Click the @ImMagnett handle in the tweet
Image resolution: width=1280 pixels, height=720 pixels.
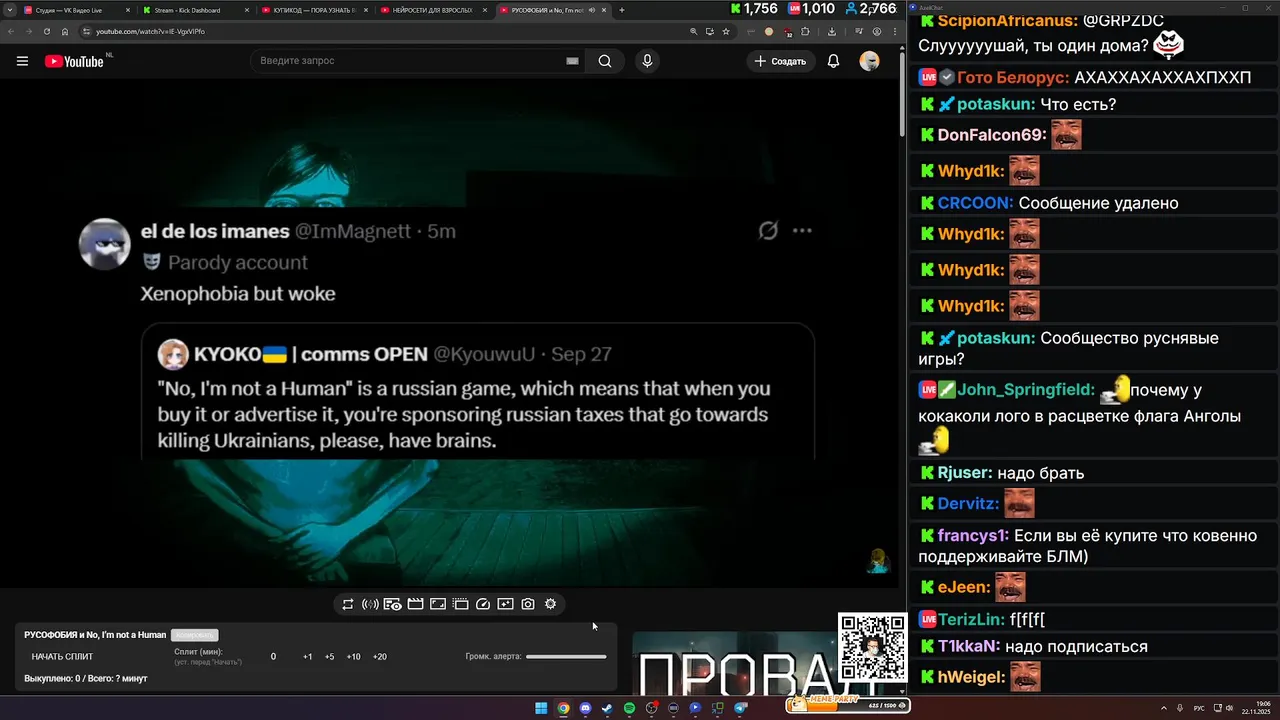(x=352, y=231)
